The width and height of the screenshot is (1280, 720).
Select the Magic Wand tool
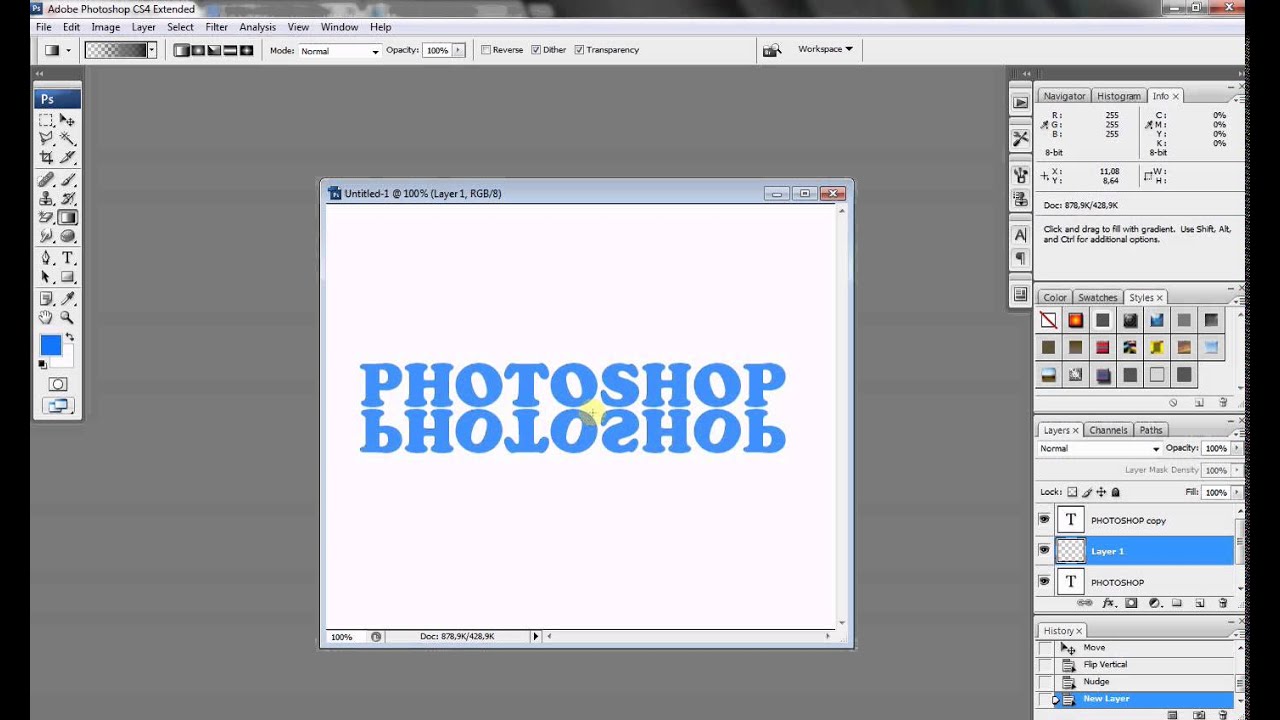[x=67, y=138]
